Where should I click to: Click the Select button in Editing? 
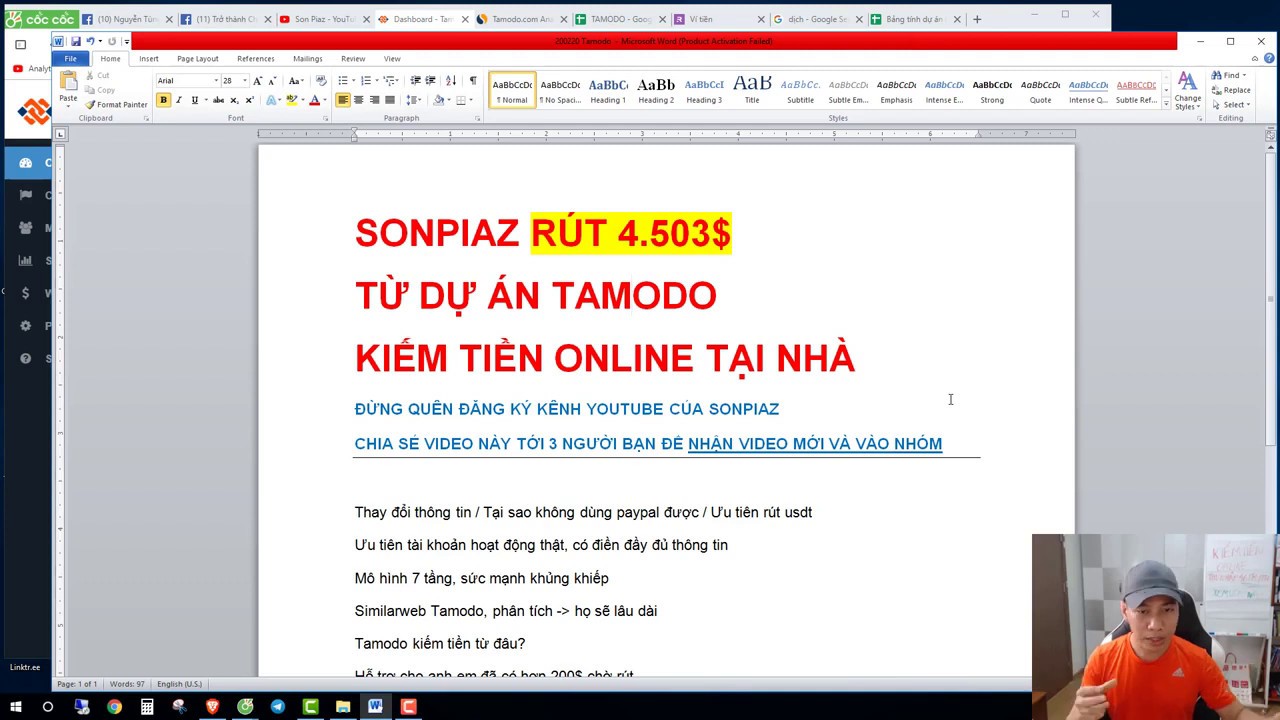[x=1231, y=104]
